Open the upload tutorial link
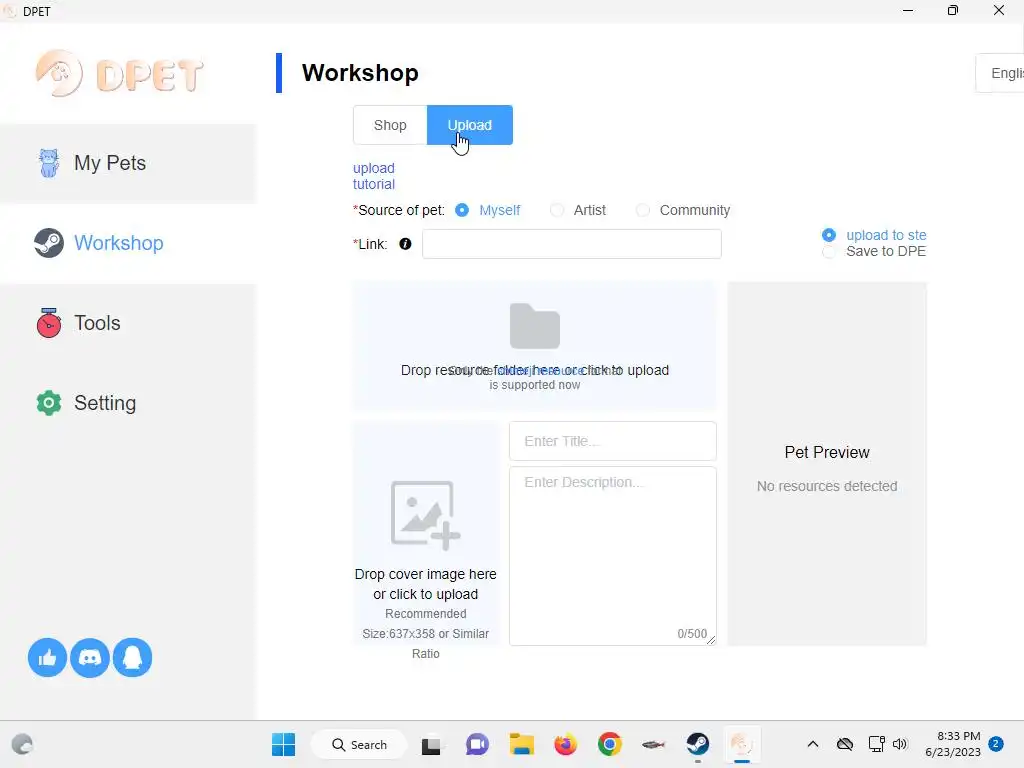The image size is (1024, 768). [x=374, y=176]
